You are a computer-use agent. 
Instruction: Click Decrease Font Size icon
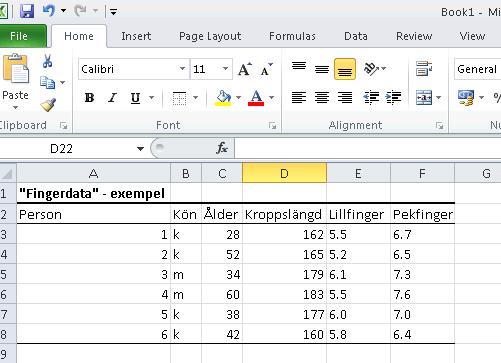pyautogui.click(x=267, y=69)
